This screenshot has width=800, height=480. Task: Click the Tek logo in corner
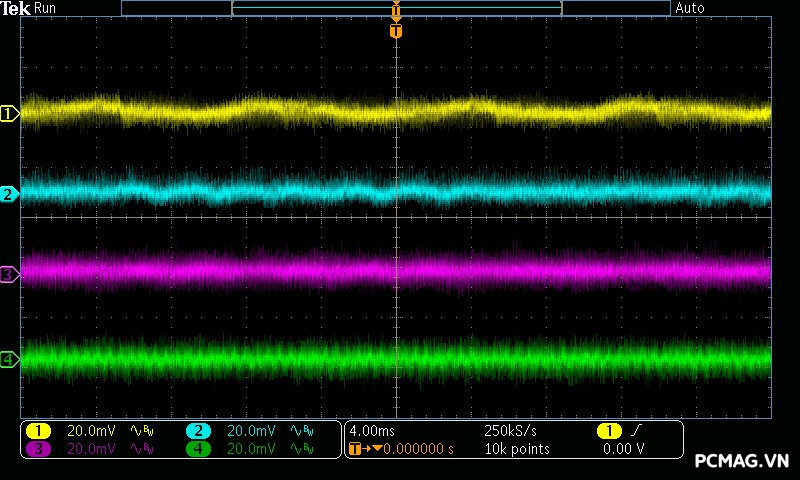(17, 8)
